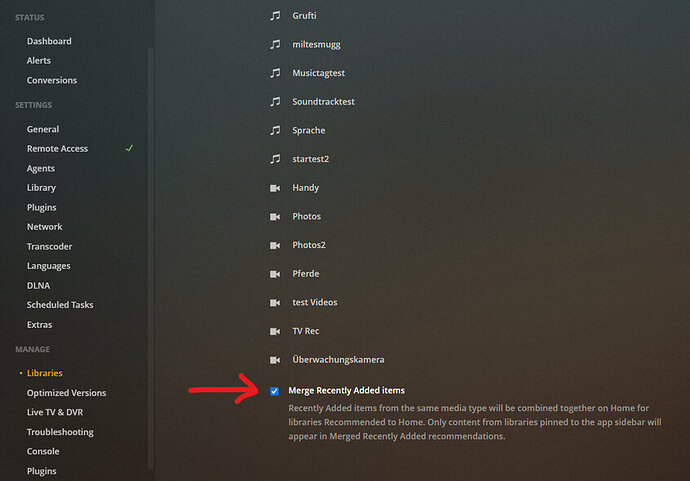Click the video icon beside Pferde
This screenshot has height=481, width=690.
pyautogui.click(x=275, y=274)
